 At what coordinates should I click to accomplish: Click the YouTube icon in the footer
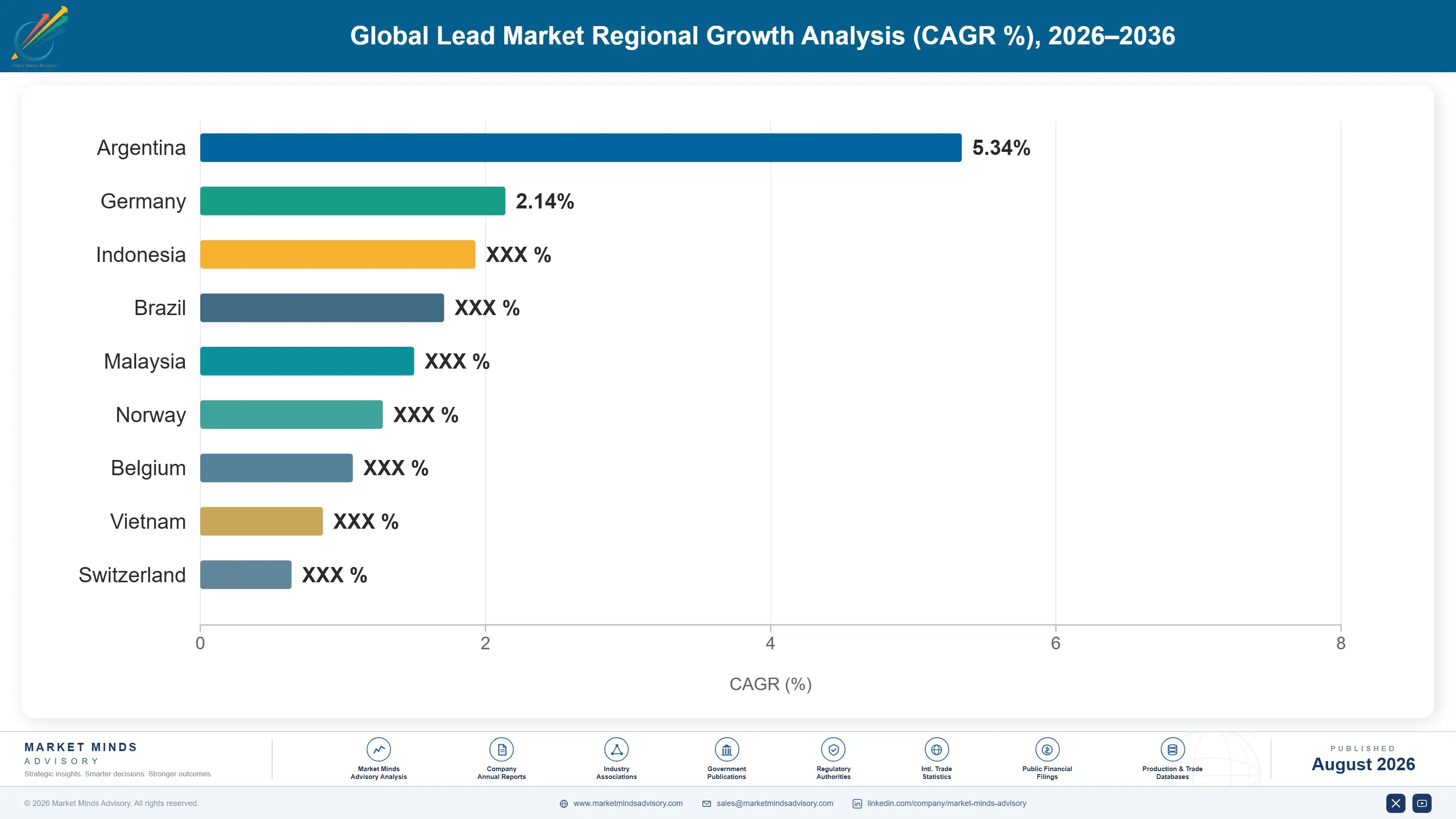pos(1422,803)
